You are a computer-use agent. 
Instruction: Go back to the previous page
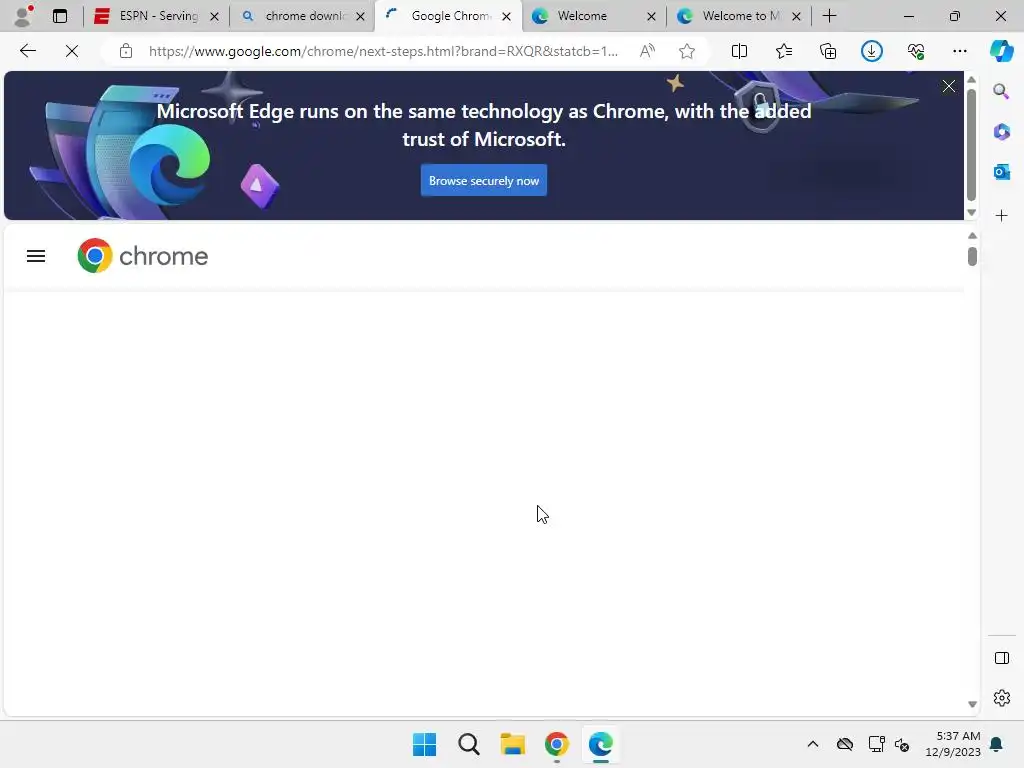coord(27,51)
